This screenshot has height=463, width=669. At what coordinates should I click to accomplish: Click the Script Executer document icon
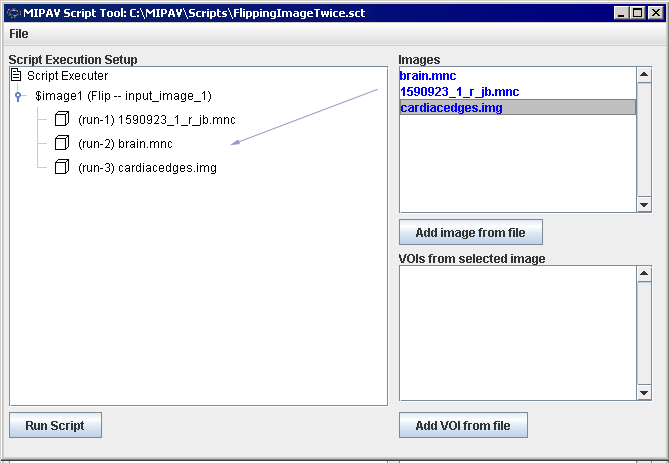16,76
